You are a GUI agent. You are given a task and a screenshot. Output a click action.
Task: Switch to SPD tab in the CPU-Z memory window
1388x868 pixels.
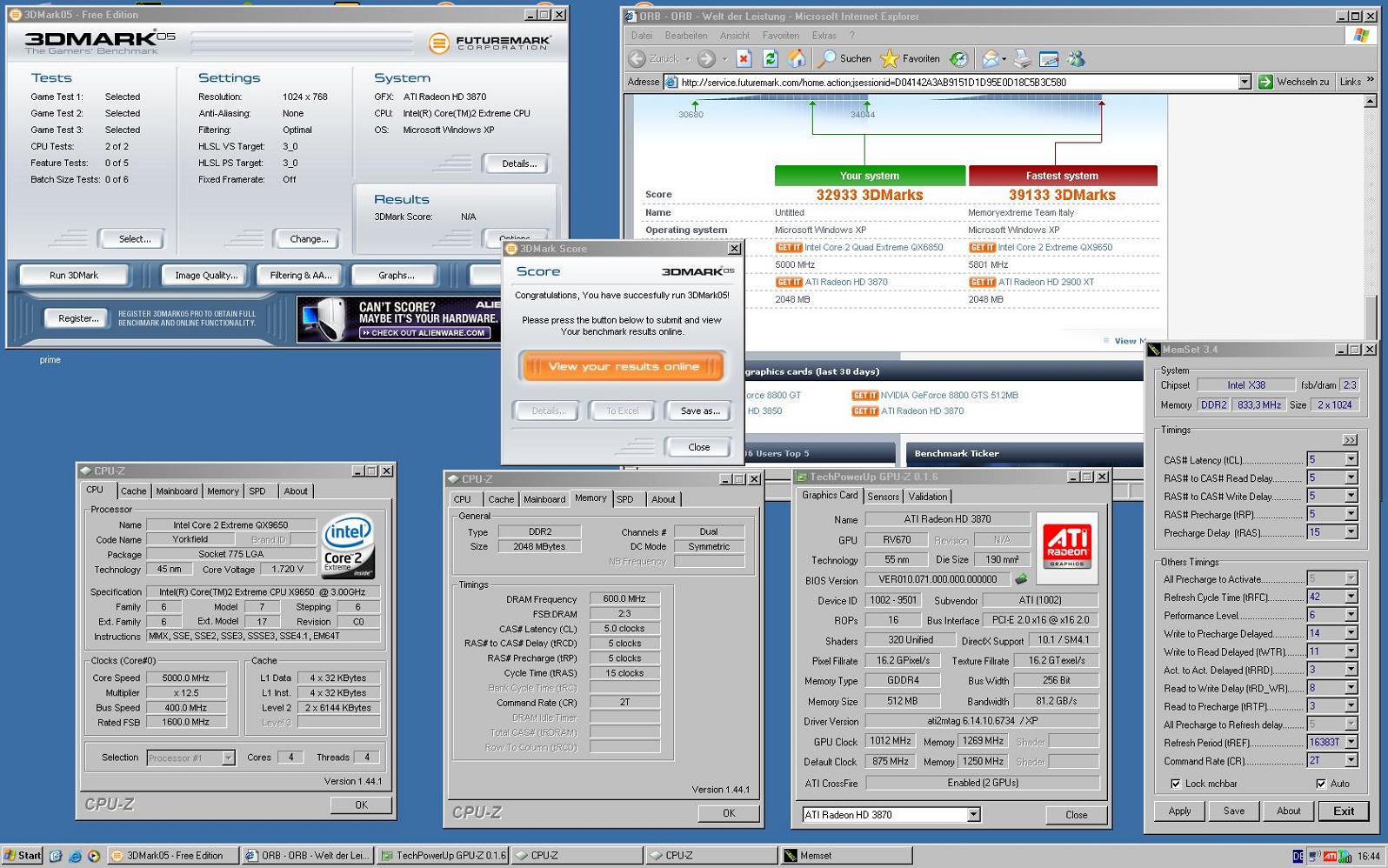tap(624, 499)
